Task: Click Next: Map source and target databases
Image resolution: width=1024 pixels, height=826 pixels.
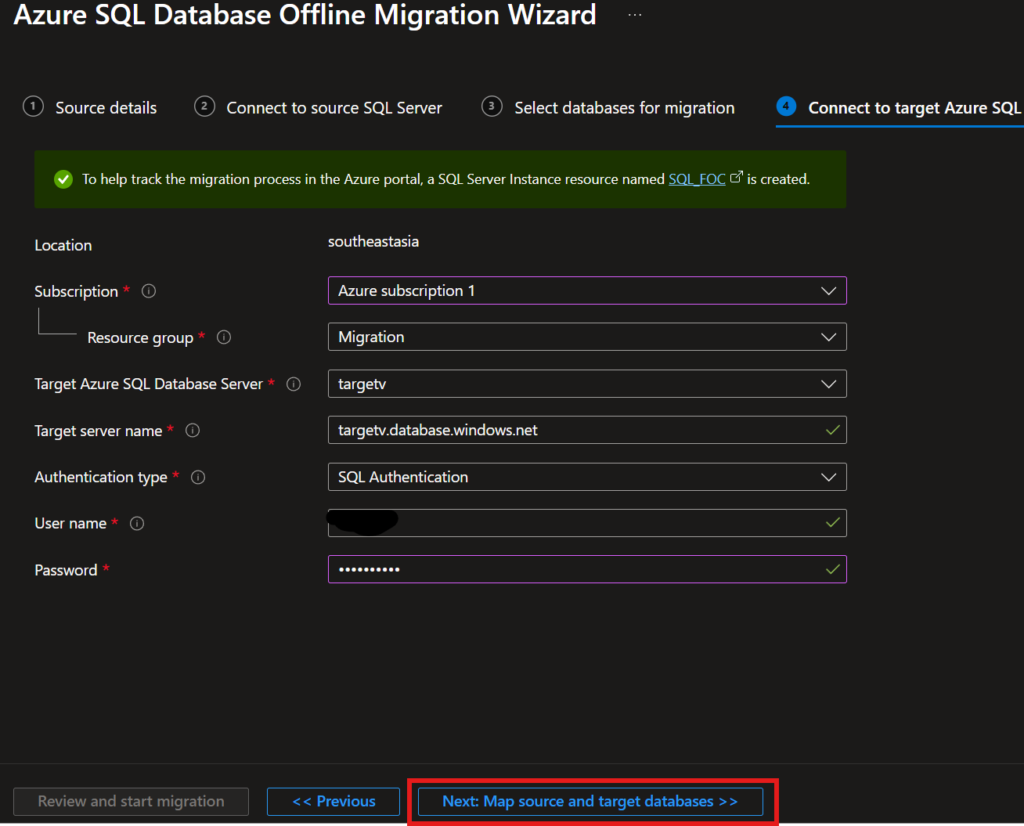Action: [590, 802]
